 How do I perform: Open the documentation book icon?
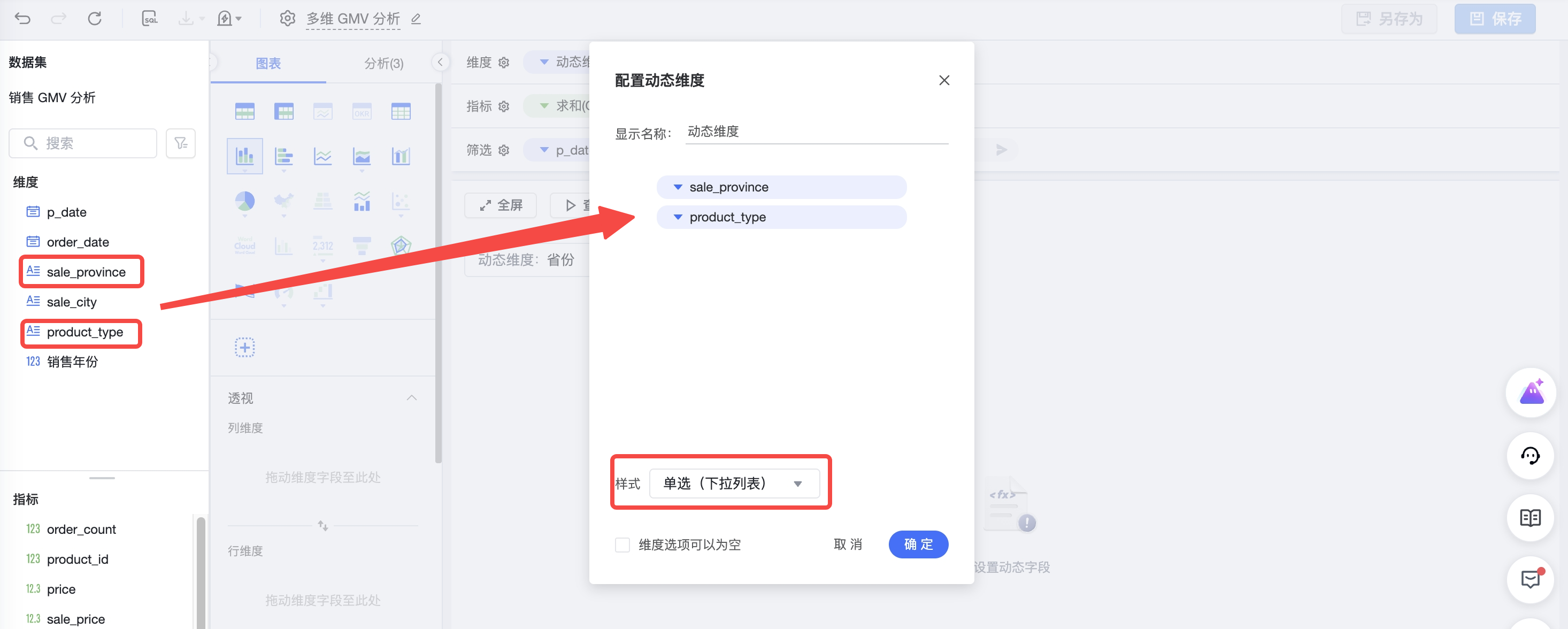pyautogui.click(x=1529, y=518)
